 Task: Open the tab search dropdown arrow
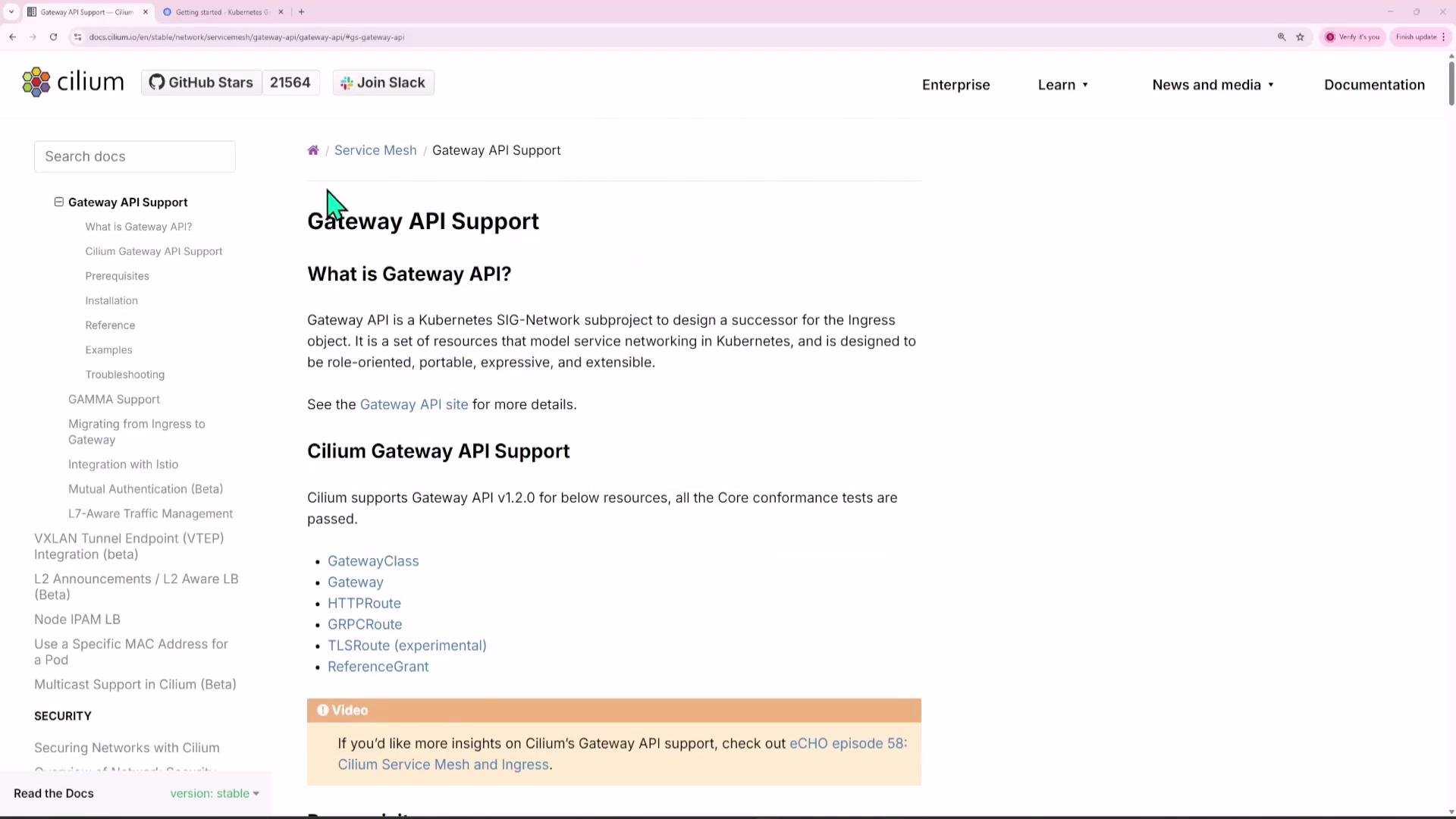coord(11,12)
